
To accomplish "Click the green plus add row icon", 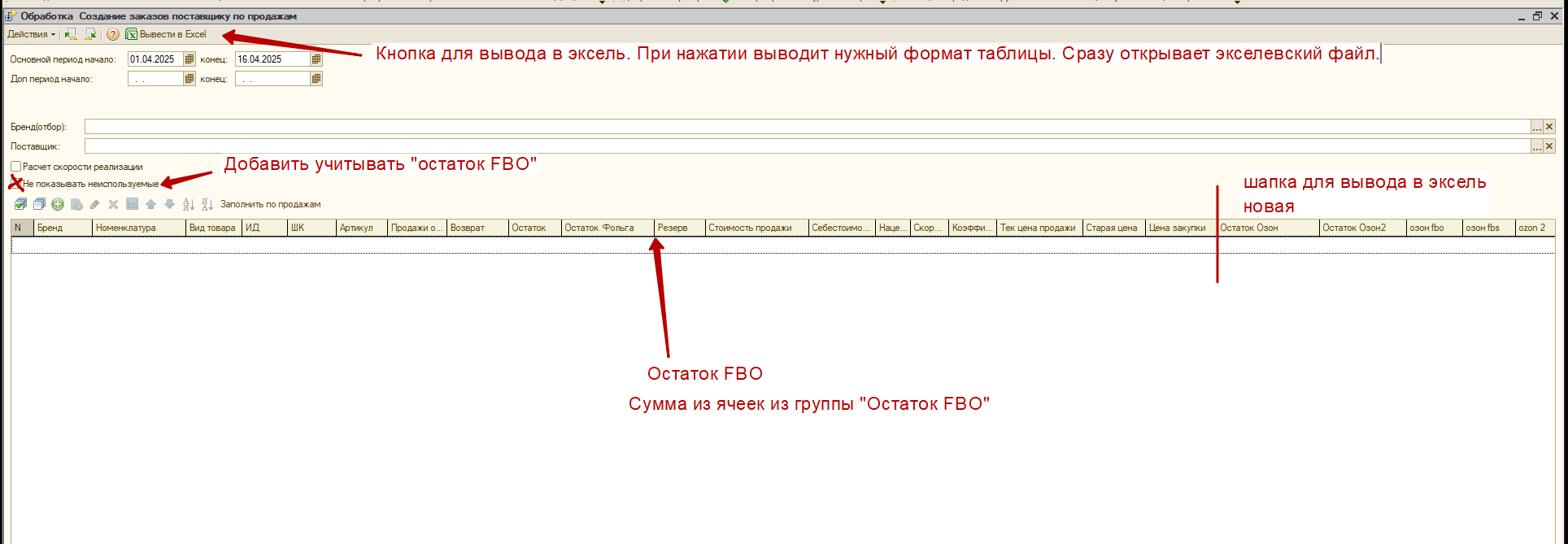I will point(58,205).
